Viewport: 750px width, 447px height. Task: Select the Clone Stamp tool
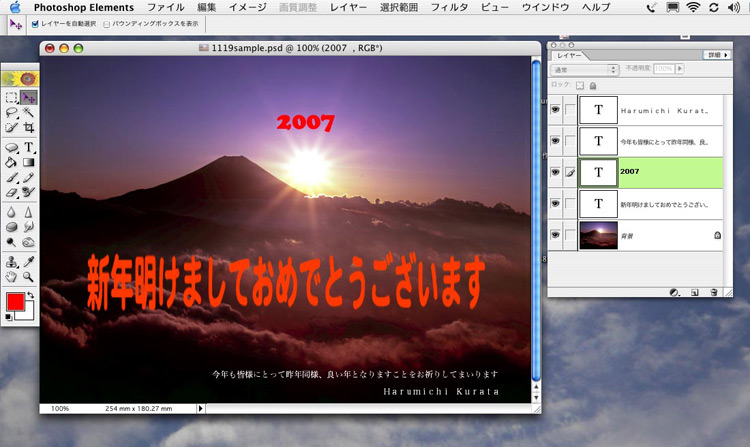pos(11,262)
